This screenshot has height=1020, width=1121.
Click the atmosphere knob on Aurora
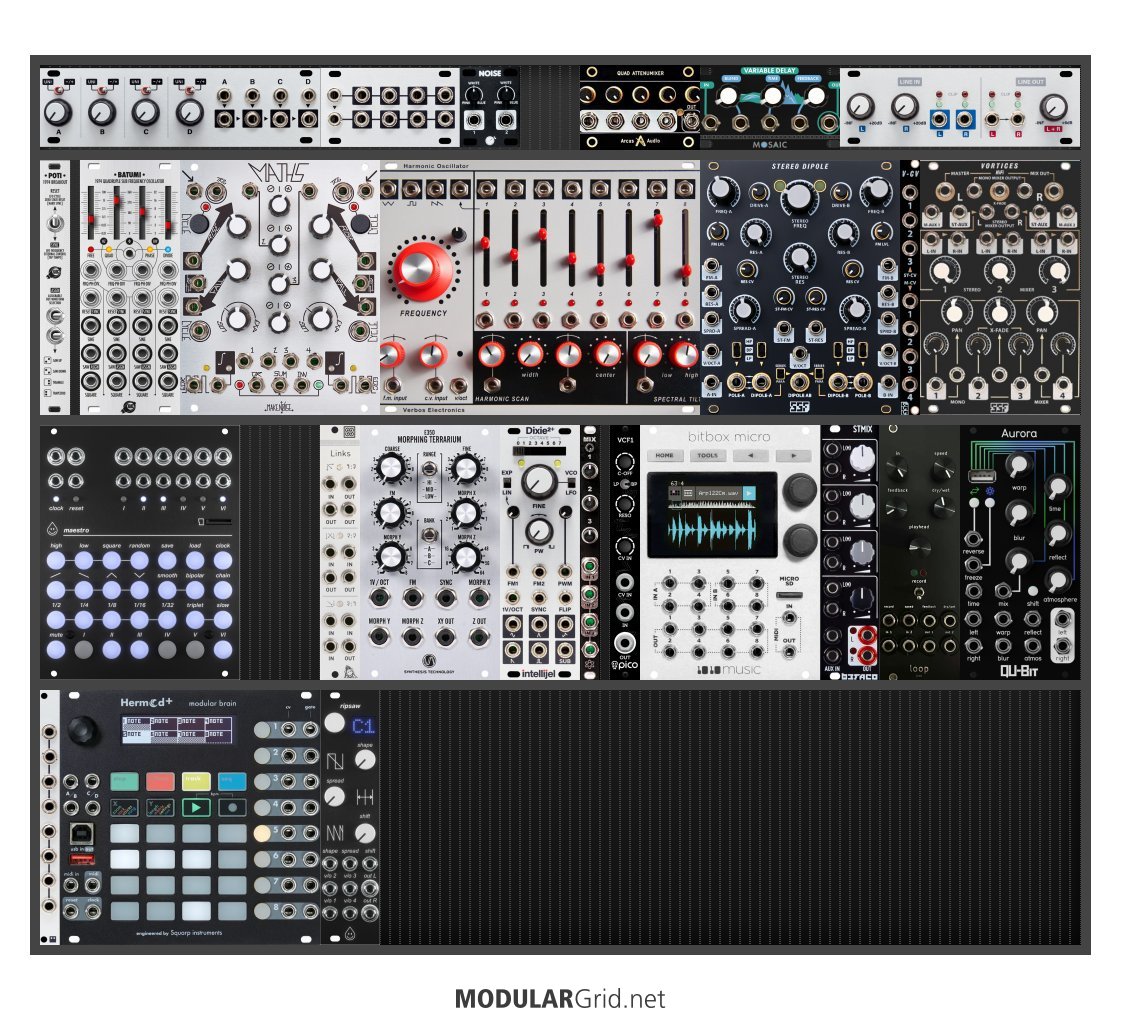pyautogui.click(x=1058, y=580)
